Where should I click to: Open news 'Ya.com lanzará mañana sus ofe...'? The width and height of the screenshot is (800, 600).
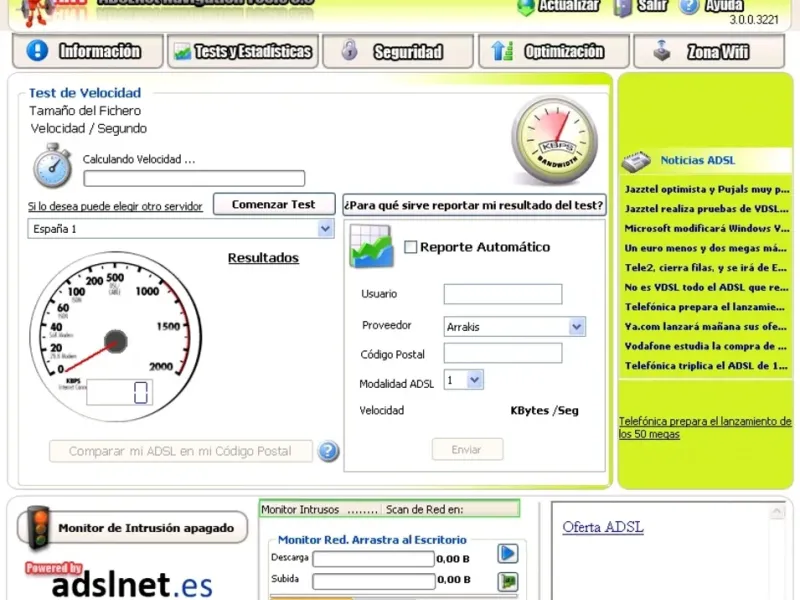coord(706,327)
